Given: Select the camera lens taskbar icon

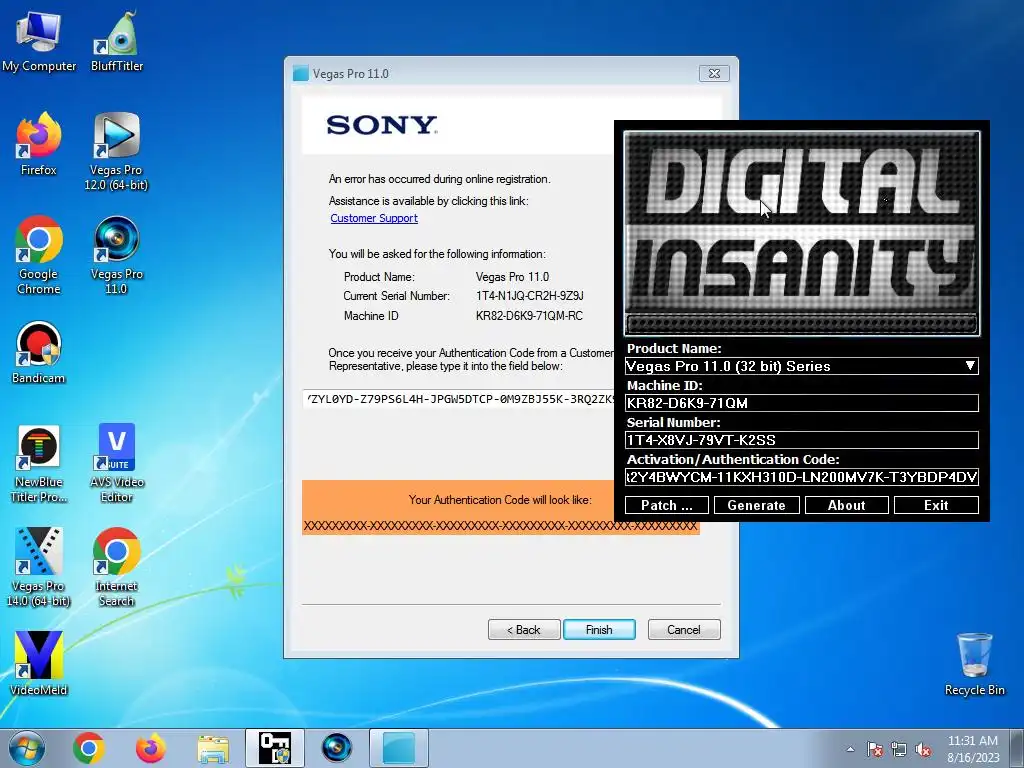Looking at the screenshot, I should (337, 748).
